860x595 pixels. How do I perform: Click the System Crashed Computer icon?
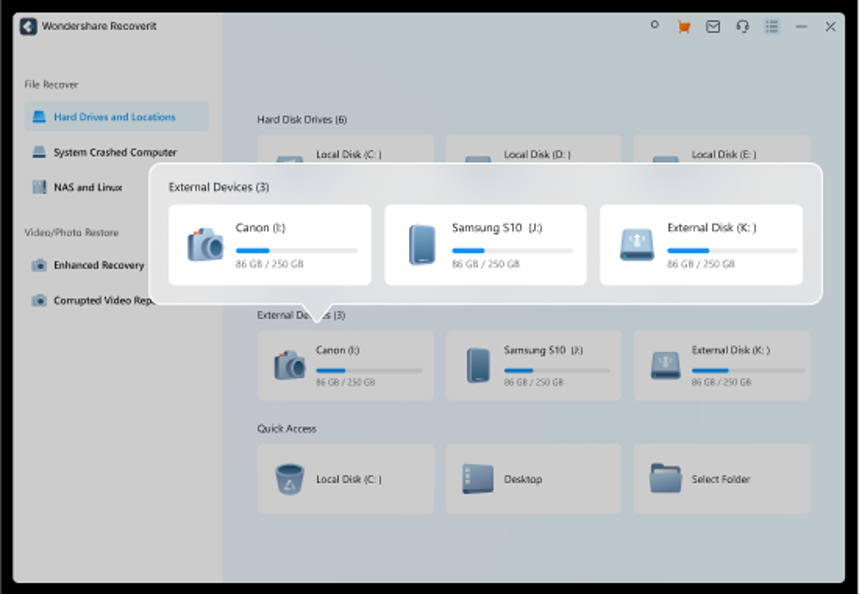[39, 152]
